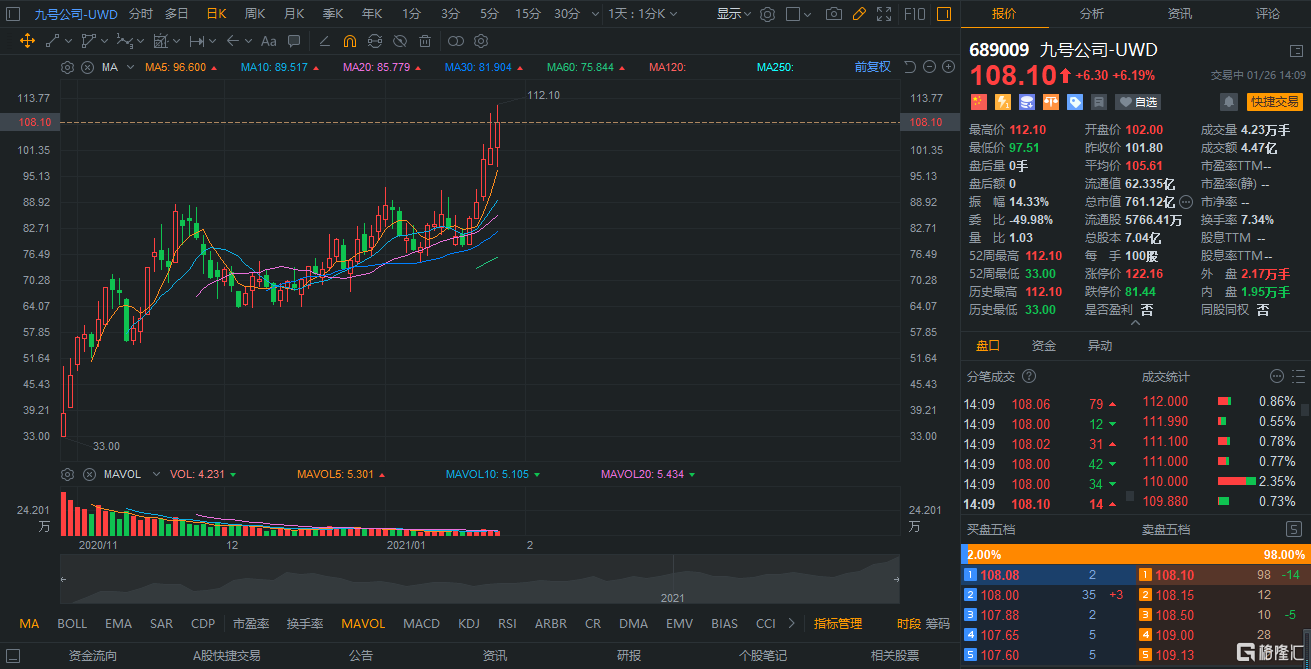
Task: Open the 分析 analysis tab
Action: [1092, 14]
